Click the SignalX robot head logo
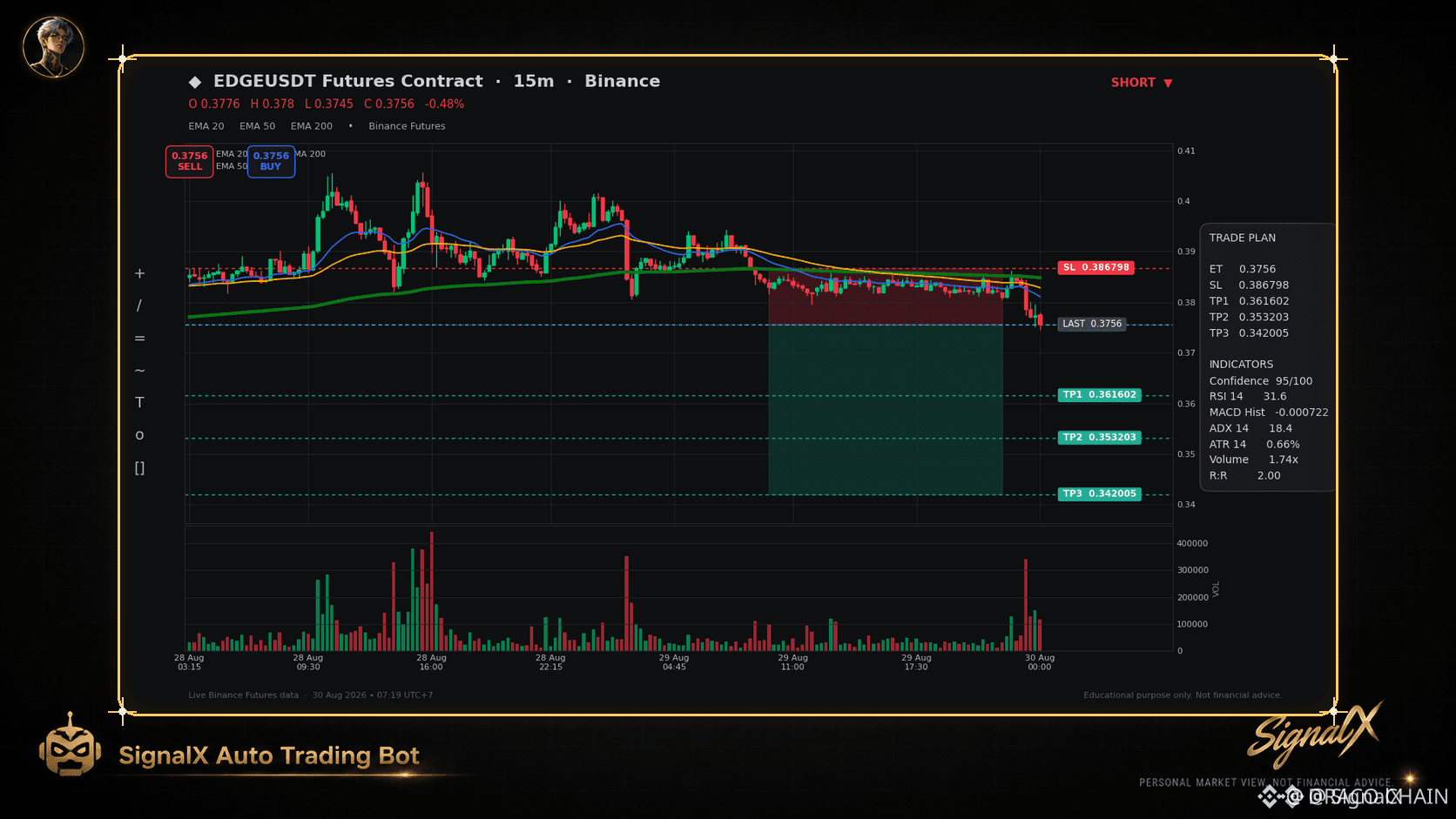Screen dimensions: 1456x819 pyautogui.click(x=70, y=745)
